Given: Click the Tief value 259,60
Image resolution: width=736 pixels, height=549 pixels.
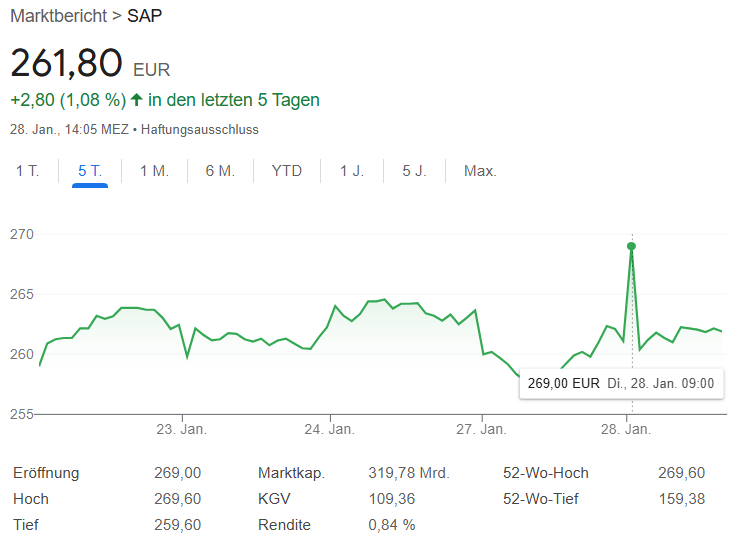Looking at the screenshot, I should 177,525.
